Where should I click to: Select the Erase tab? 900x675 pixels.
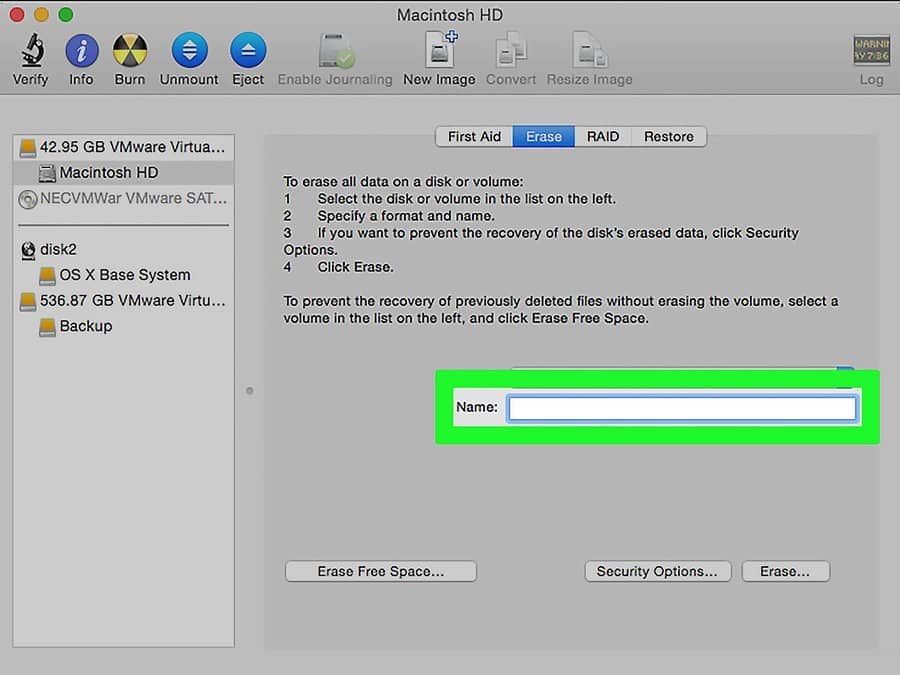pos(544,137)
